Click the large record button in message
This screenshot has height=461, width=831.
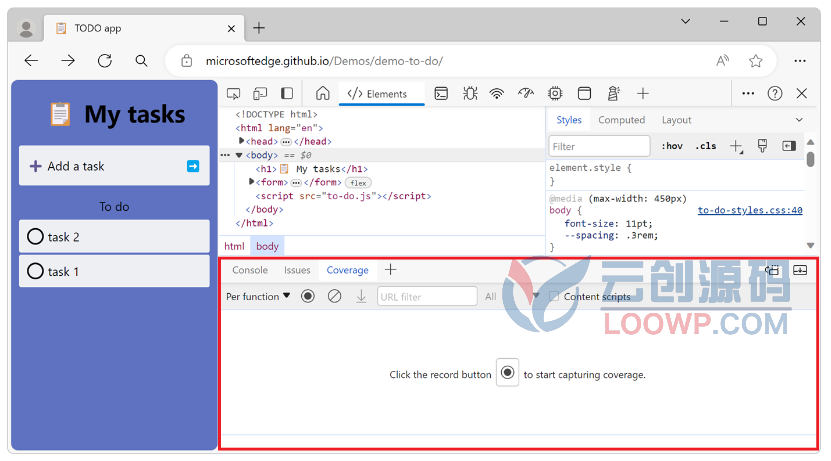507,373
